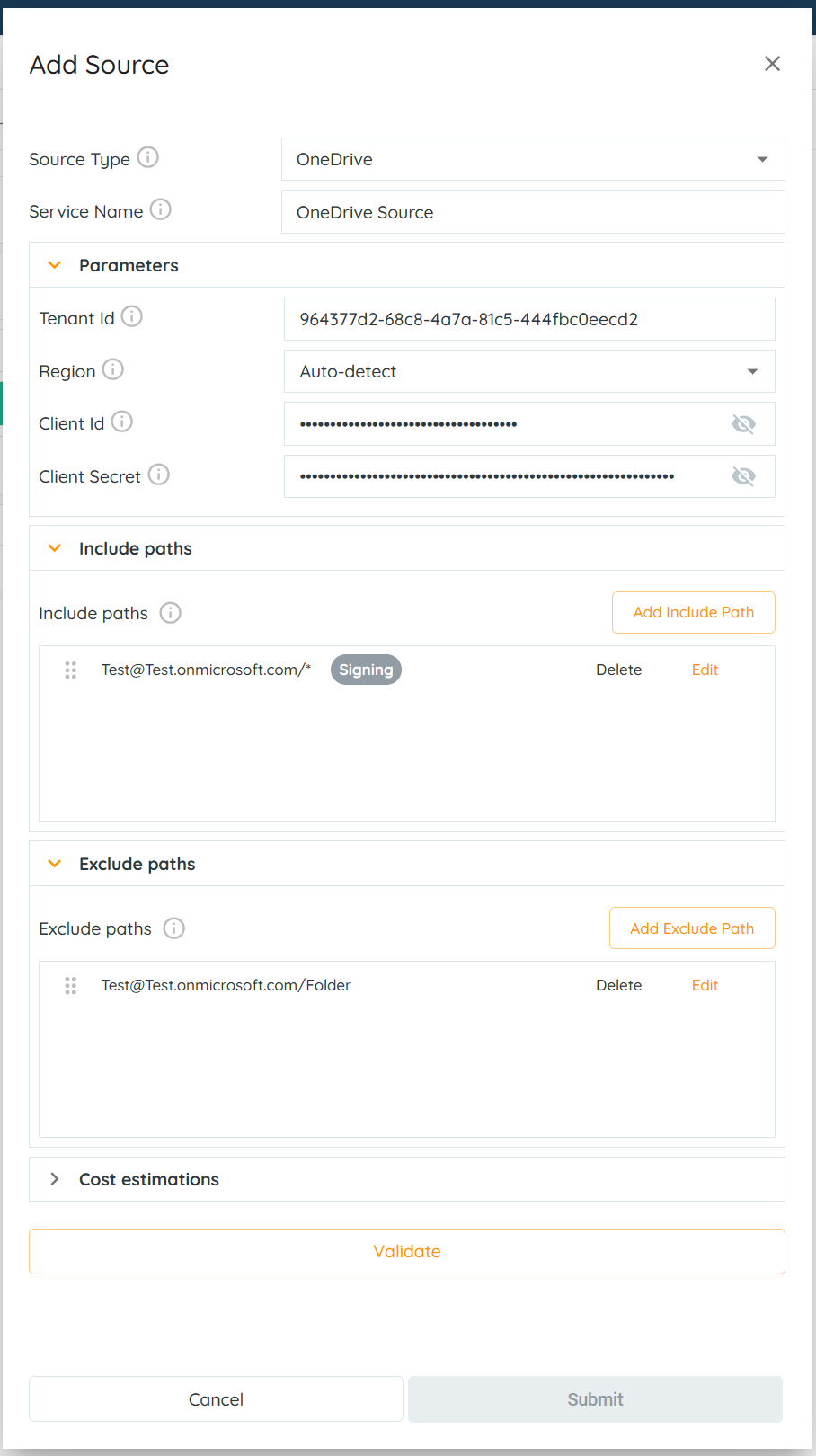Click the Tenant Id input field

(529, 319)
